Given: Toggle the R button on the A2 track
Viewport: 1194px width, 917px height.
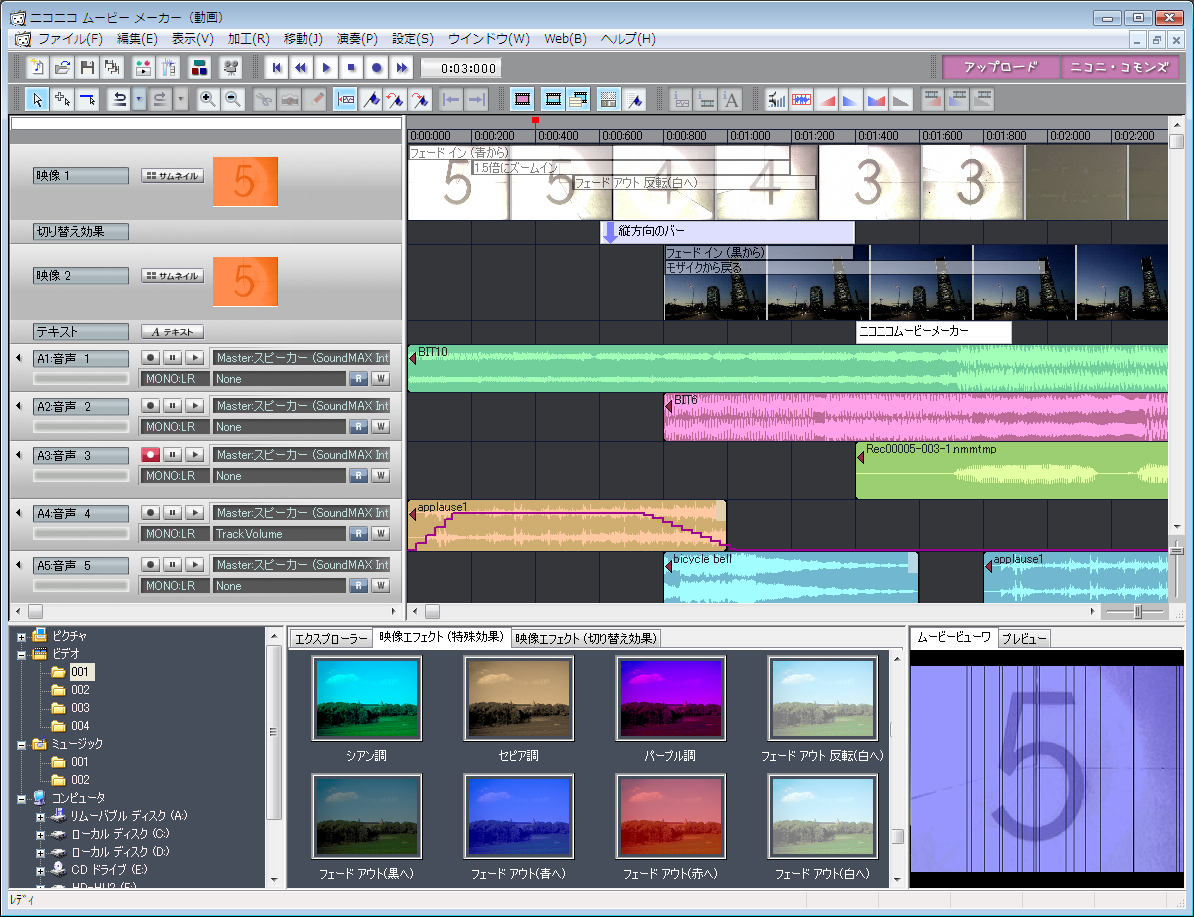Looking at the screenshot, I should [359, 427].
